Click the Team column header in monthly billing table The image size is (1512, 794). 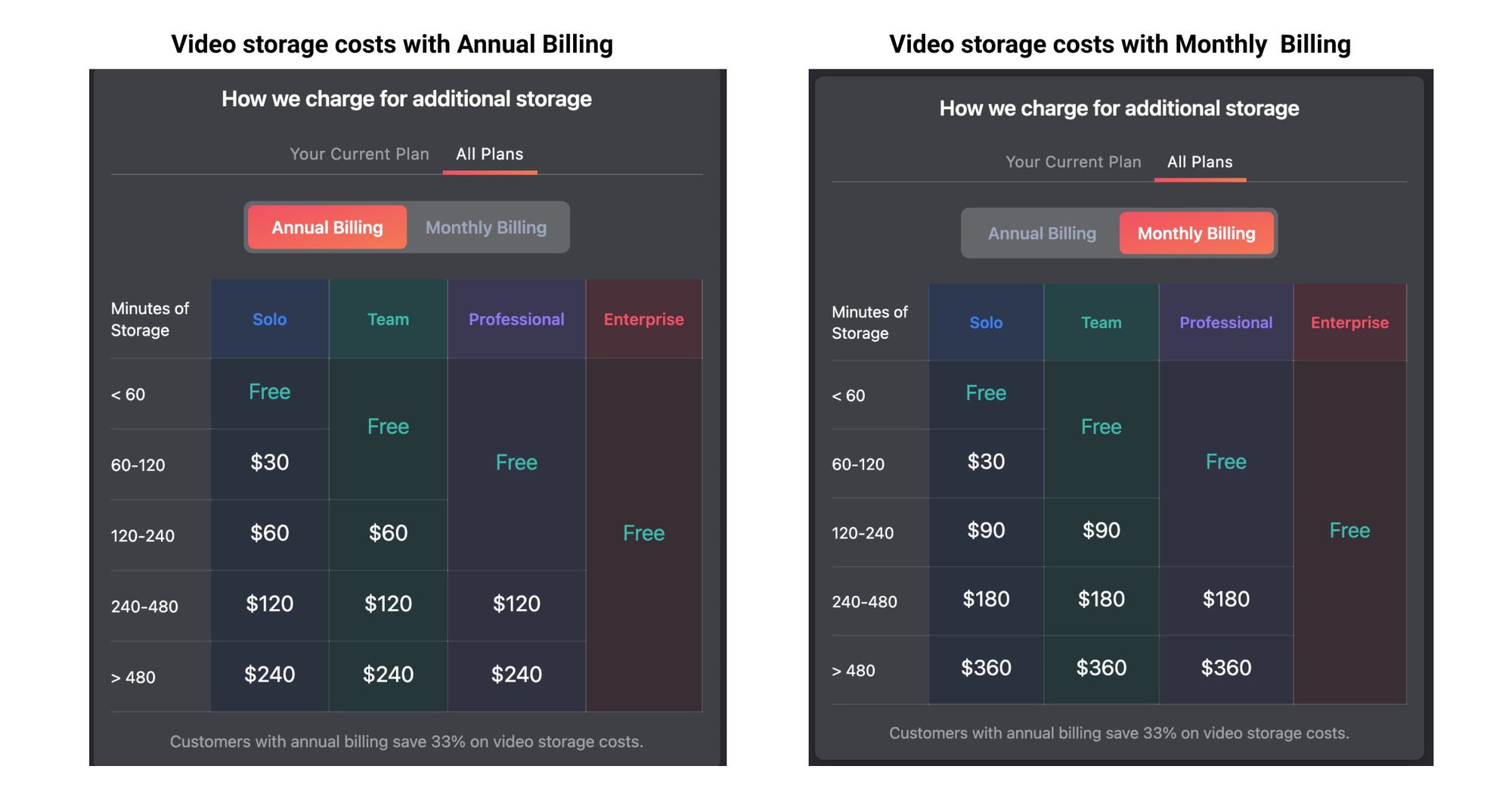(1101, 323)
